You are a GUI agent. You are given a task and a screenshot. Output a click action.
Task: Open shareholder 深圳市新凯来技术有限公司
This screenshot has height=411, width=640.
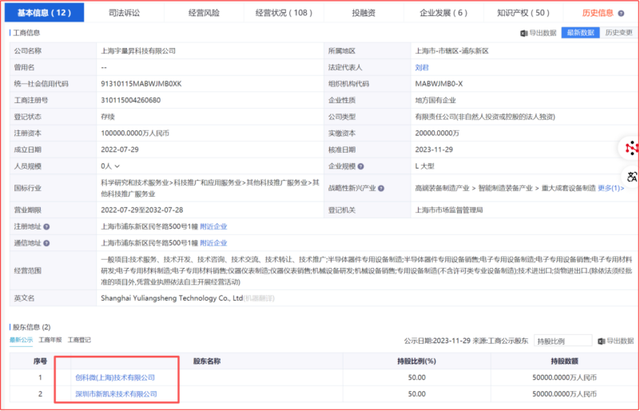pos(116,394)
